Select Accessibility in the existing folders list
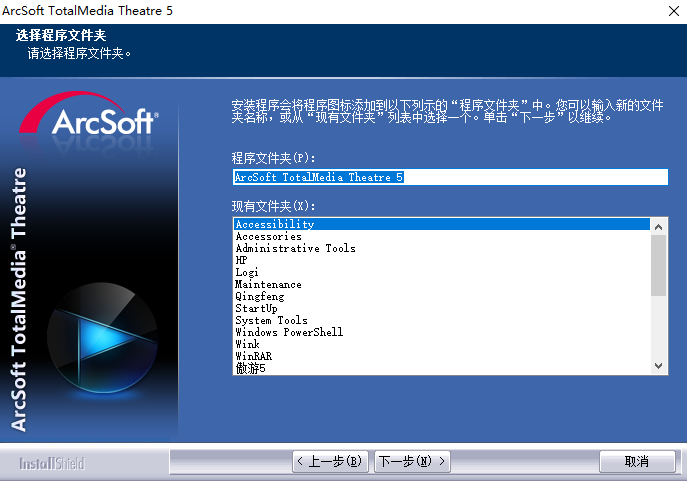The height and width of the screenshot is (481, 687). 442,224
